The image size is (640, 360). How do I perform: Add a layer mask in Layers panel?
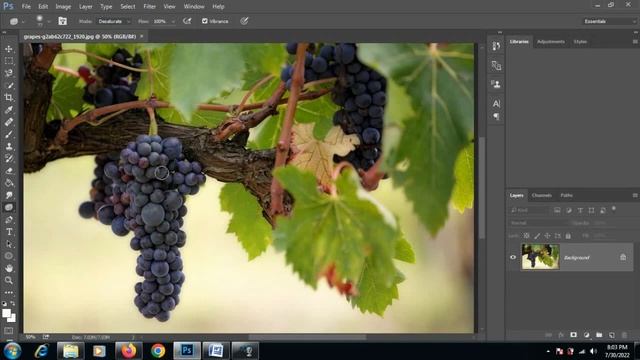pyautogui.click(x=573, y=335)
